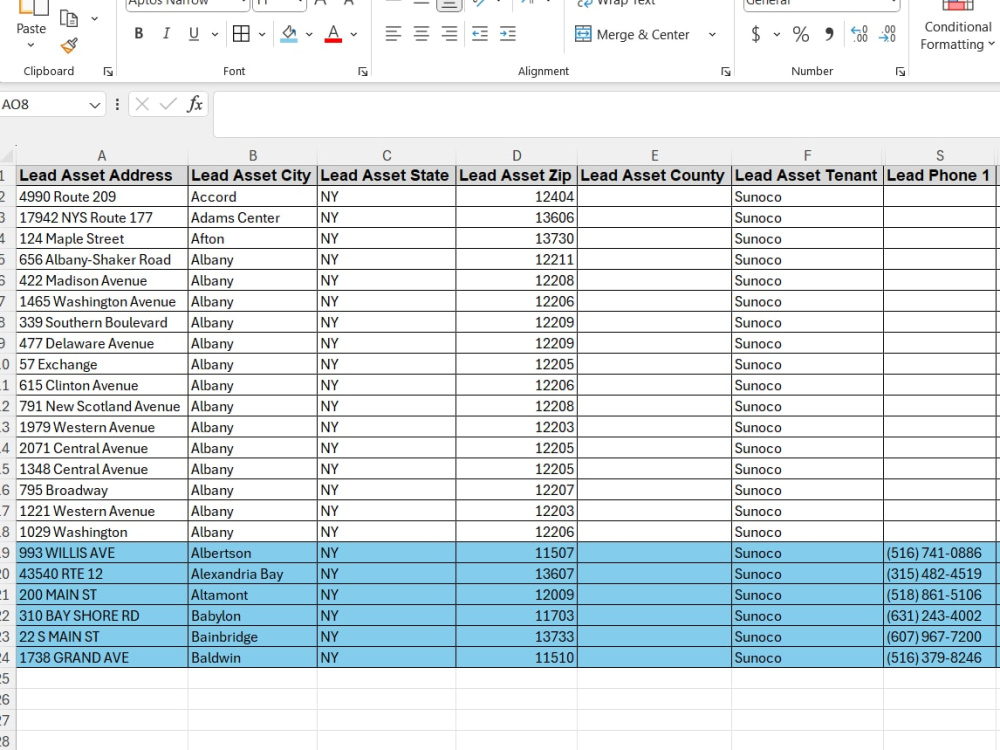
Task: Select Format Painter brush
Action: click(x=69, y=46)
